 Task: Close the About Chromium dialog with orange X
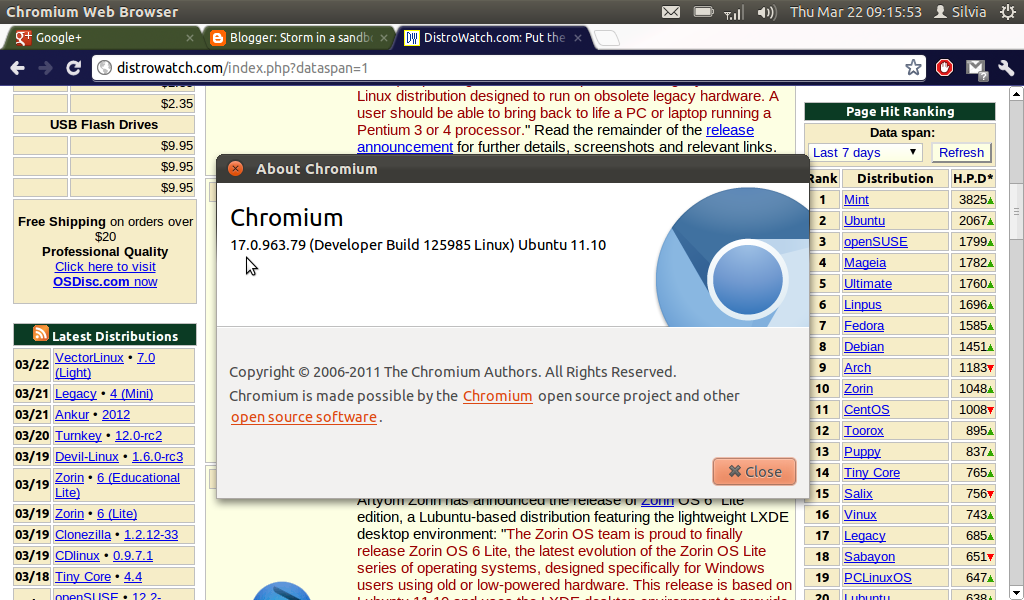pos(235,168)
